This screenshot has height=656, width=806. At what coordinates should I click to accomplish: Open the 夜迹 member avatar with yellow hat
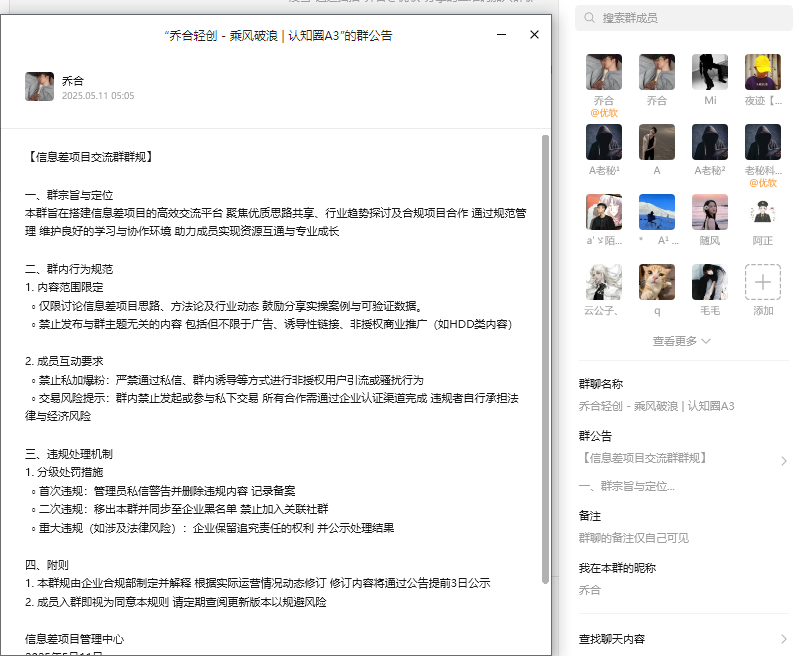coord(763,72)
